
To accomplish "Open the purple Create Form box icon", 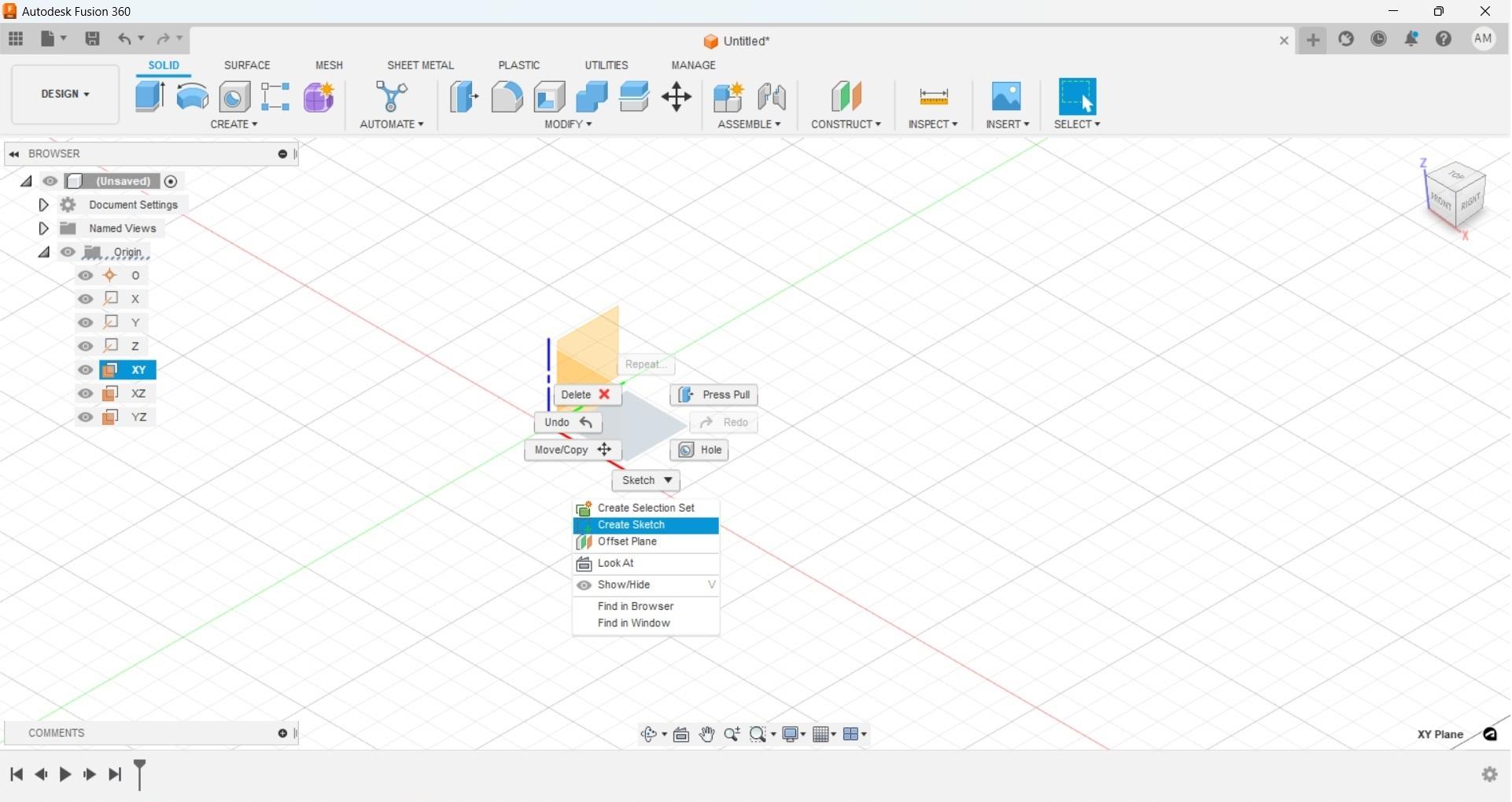I will pyautogui.click(x=319, y=97).
